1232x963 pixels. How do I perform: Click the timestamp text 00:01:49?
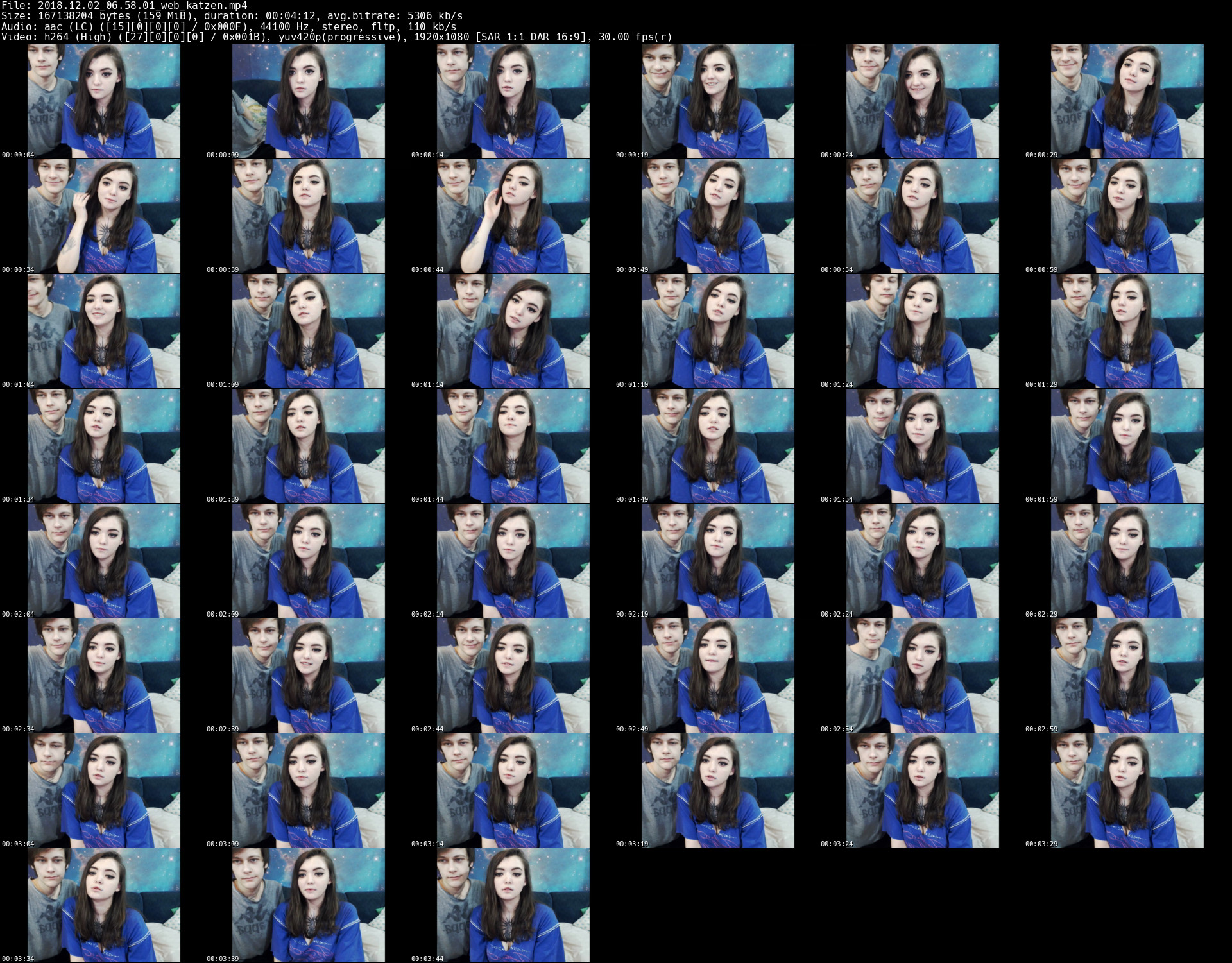tap(632, 500)
